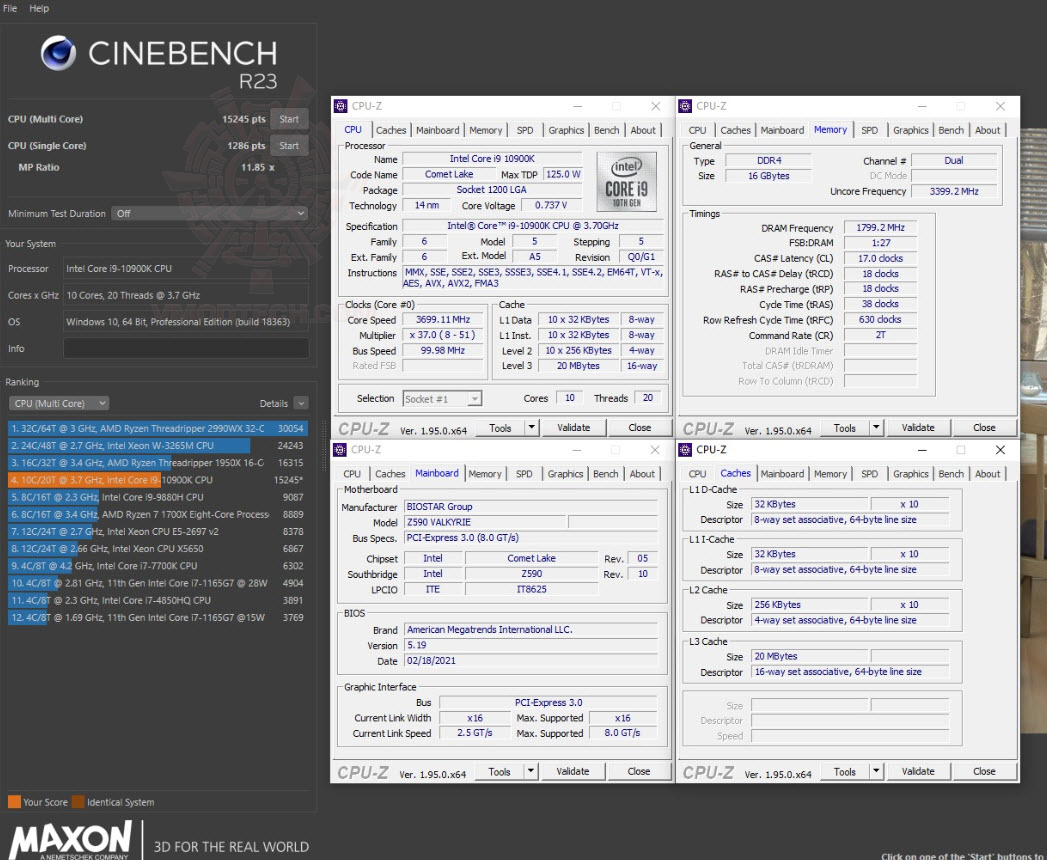The height and width of the screenshot is (860, 1047).
Task: Open the CPU (Multi Core) ranking dropdown
Action: tap(59, 403)
